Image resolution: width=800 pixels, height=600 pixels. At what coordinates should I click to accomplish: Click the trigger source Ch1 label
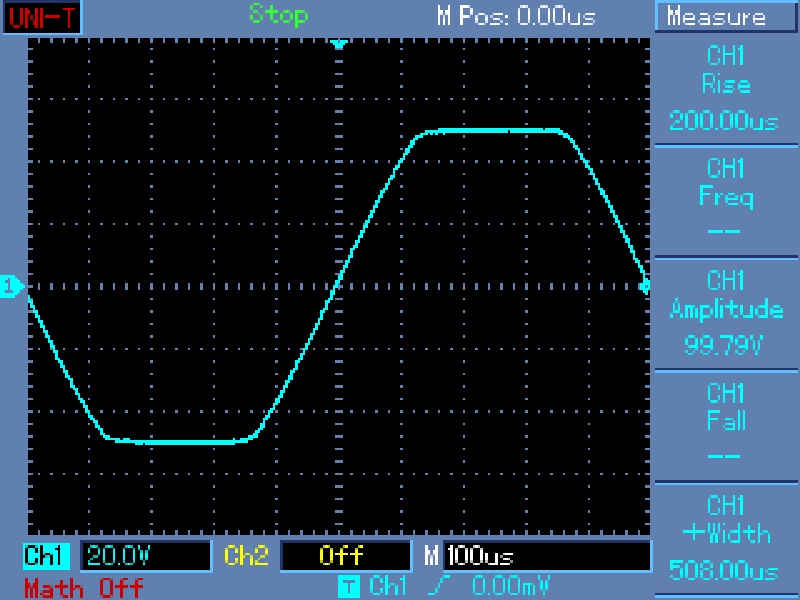[388, 586]
